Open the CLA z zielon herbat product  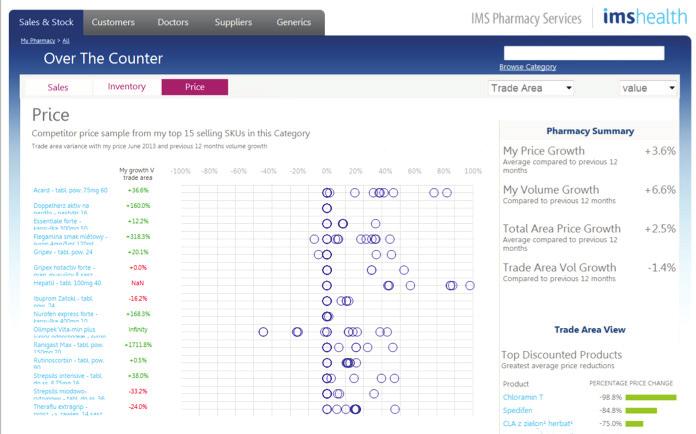click(x=538, y=424)
